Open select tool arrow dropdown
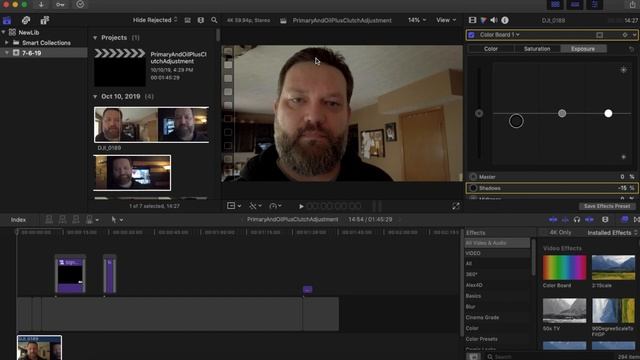The image size is (640, 360). click(117, 220)
